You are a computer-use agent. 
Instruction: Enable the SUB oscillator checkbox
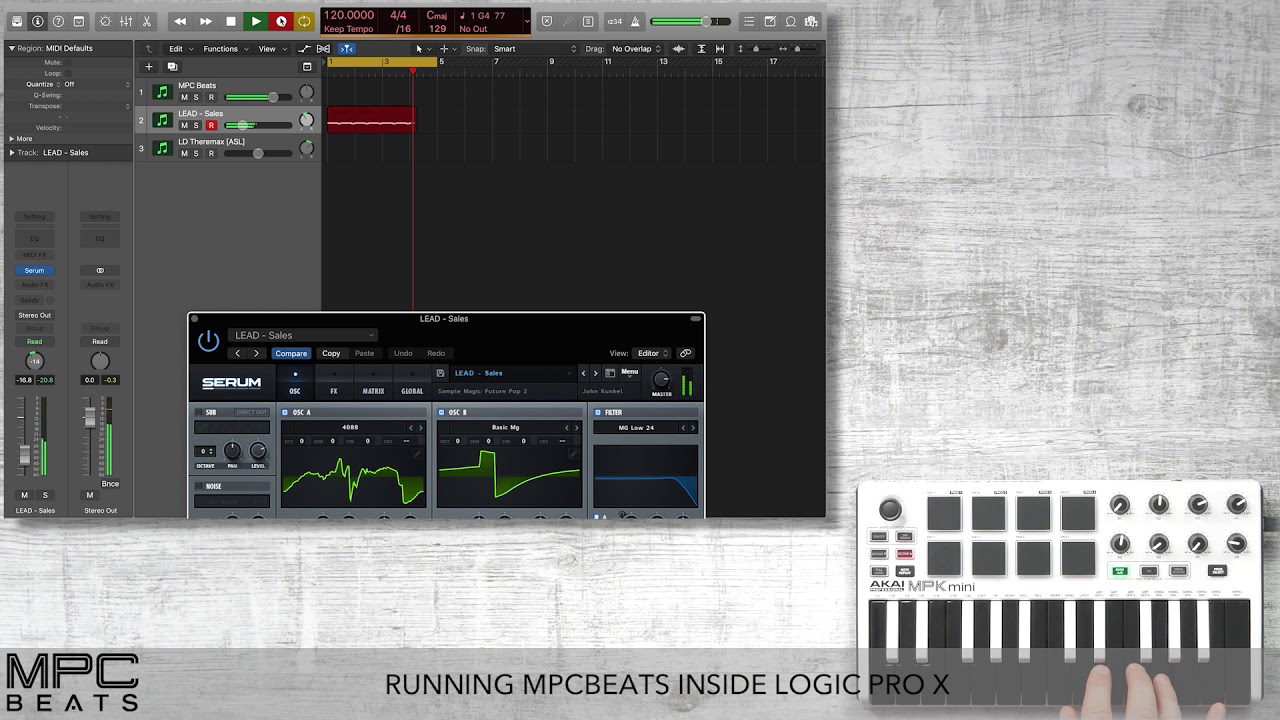(x=198, y=412)
